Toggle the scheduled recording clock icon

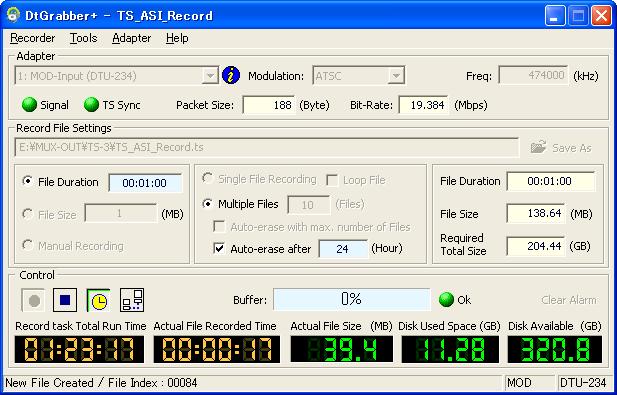pyautogui.click(x=98, y=300)
